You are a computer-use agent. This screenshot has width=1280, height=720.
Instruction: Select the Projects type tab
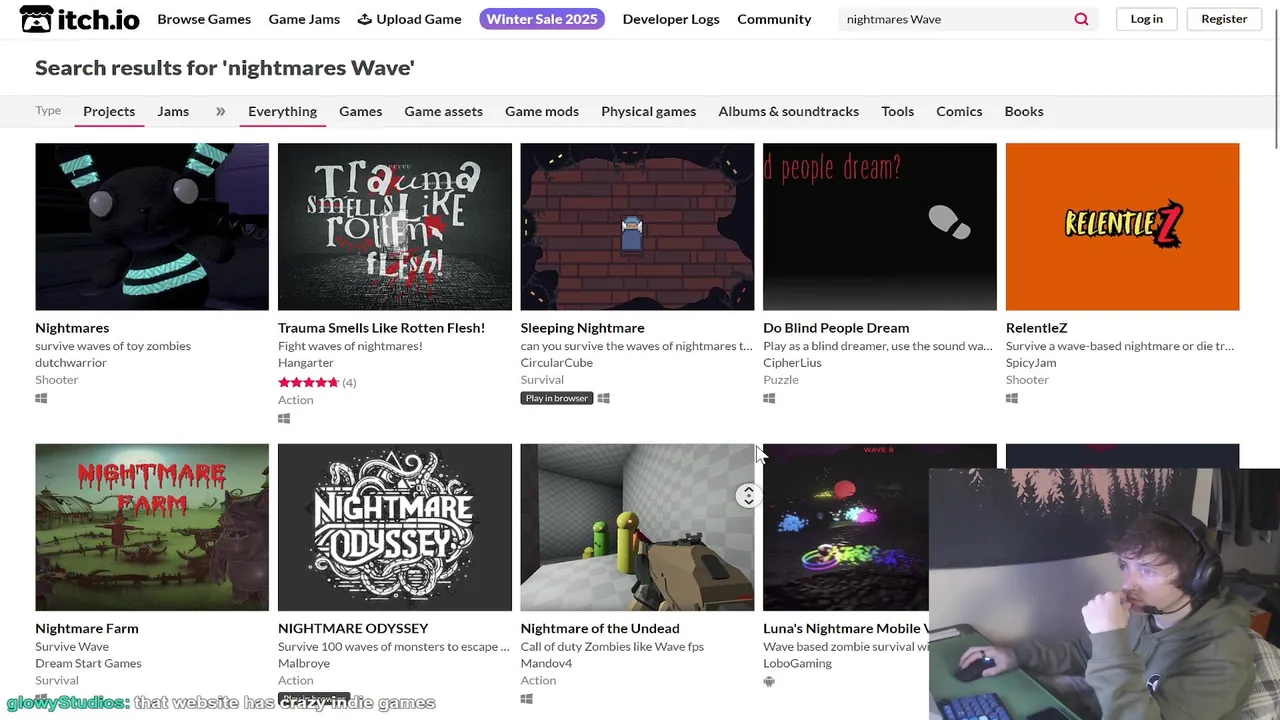click(109, 111)
